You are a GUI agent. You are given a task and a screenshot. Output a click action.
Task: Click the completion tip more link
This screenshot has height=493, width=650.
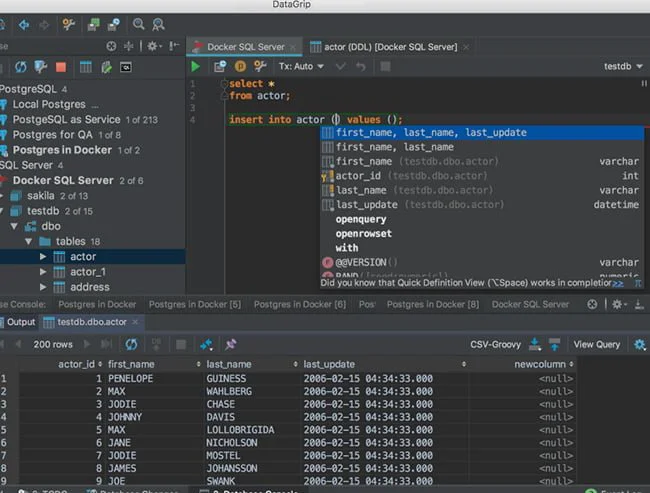click(618, 284)
